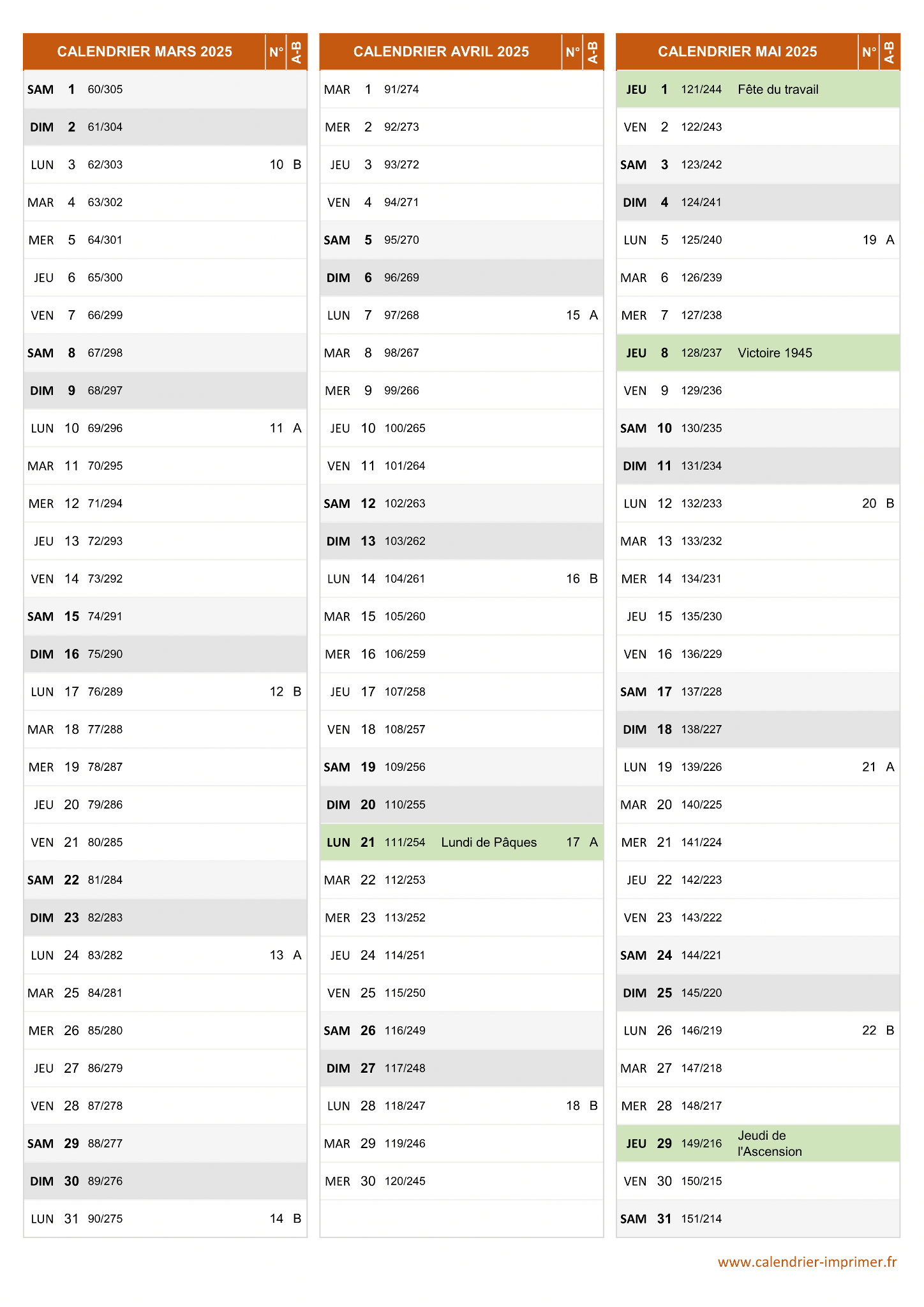This screenshot has height=1307, width=924.
Task: Select Monday 31 March row
Action: [165, 1219]
